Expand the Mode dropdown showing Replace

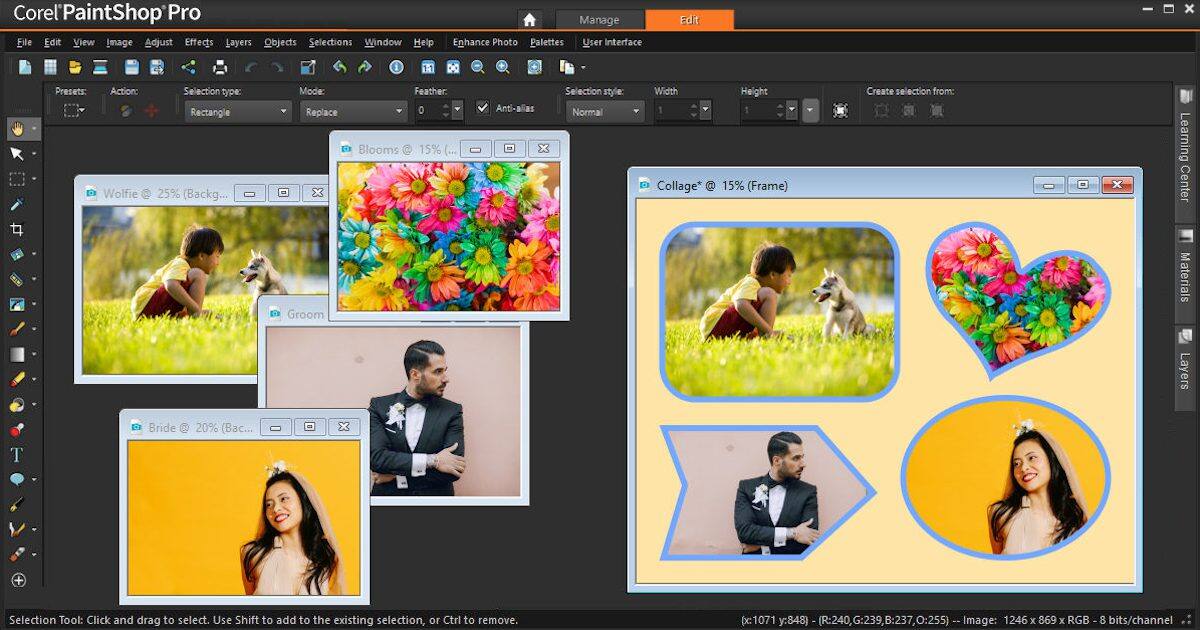tap(352, 112)
